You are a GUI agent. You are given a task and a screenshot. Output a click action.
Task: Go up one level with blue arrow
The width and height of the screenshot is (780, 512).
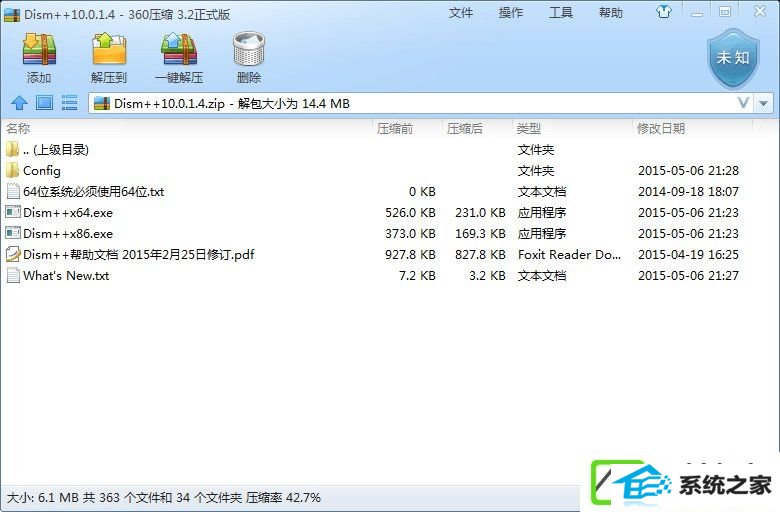coord(19,103)
